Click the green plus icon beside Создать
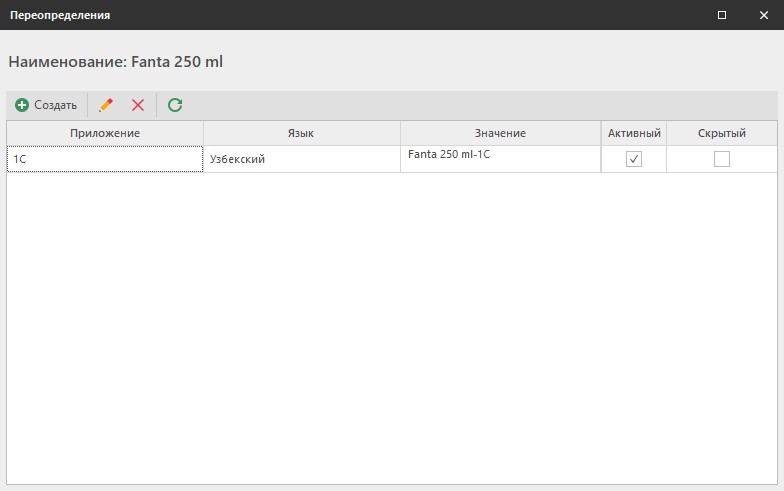 [x=22, y=105]
